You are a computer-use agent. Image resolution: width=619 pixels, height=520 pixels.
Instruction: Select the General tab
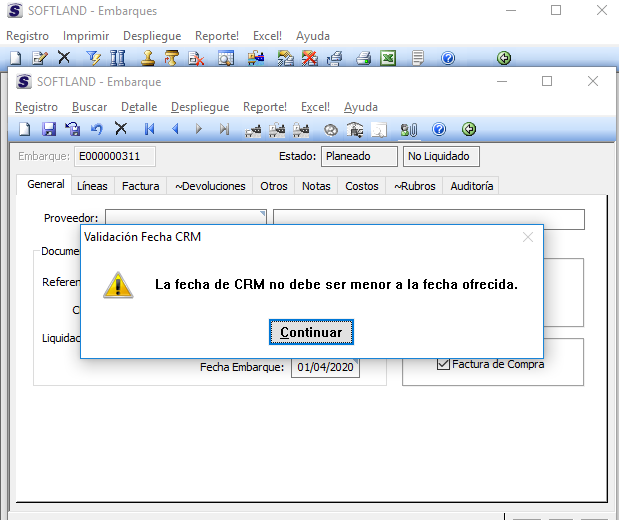point(45,184)
